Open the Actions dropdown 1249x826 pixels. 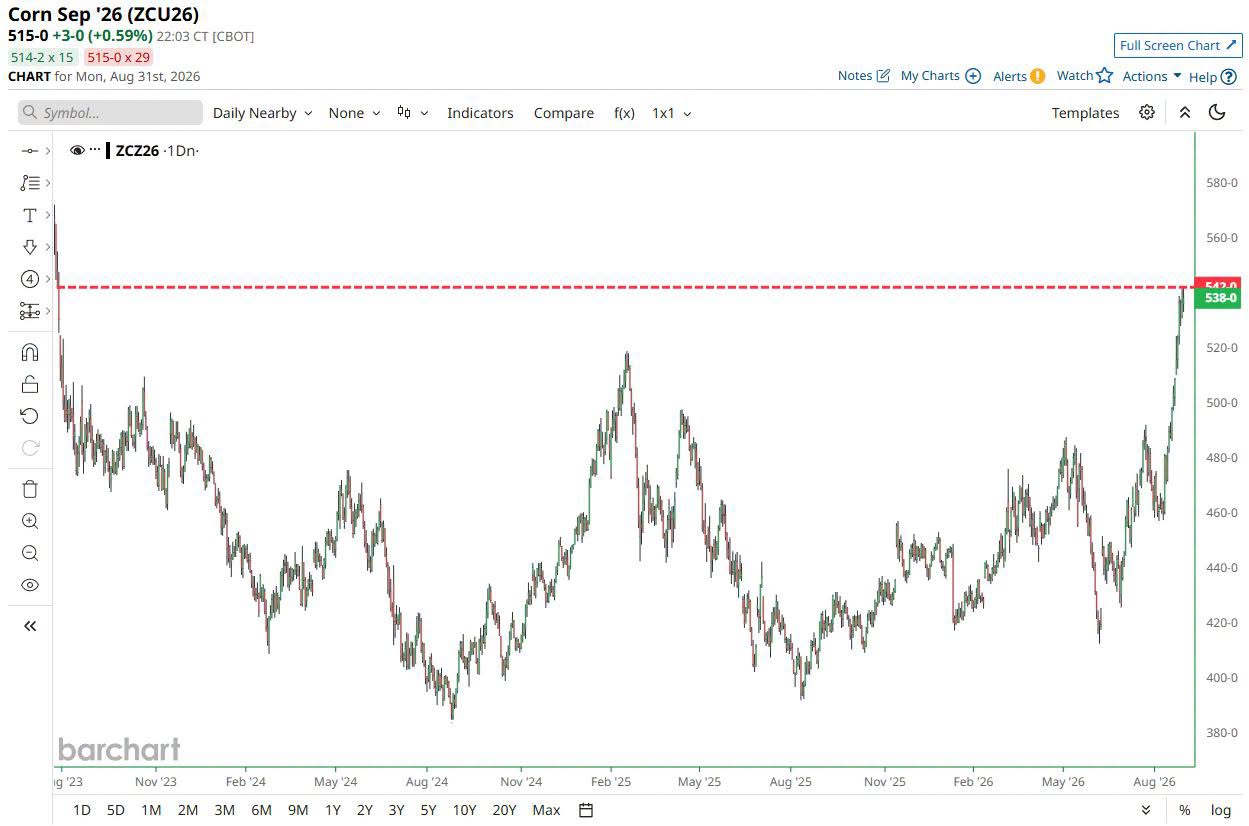1152,76
